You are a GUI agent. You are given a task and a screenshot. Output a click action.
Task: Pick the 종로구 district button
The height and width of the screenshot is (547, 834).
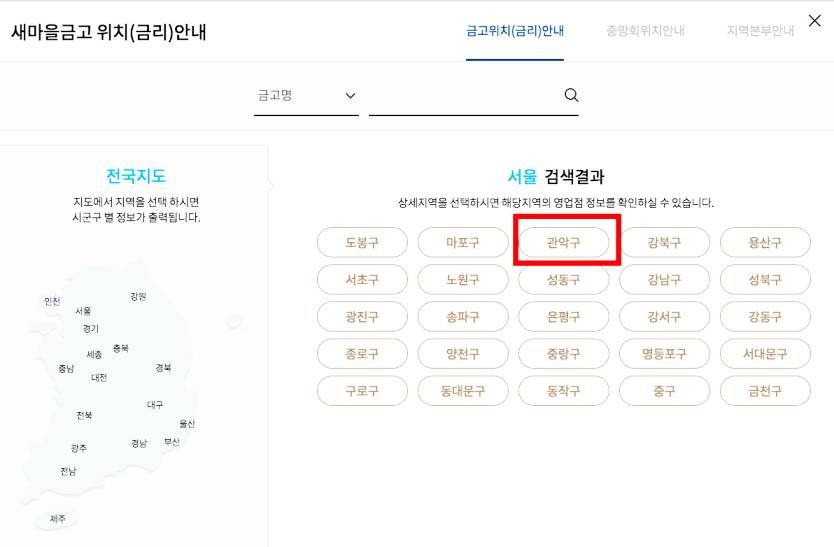[x=362, y=353]
